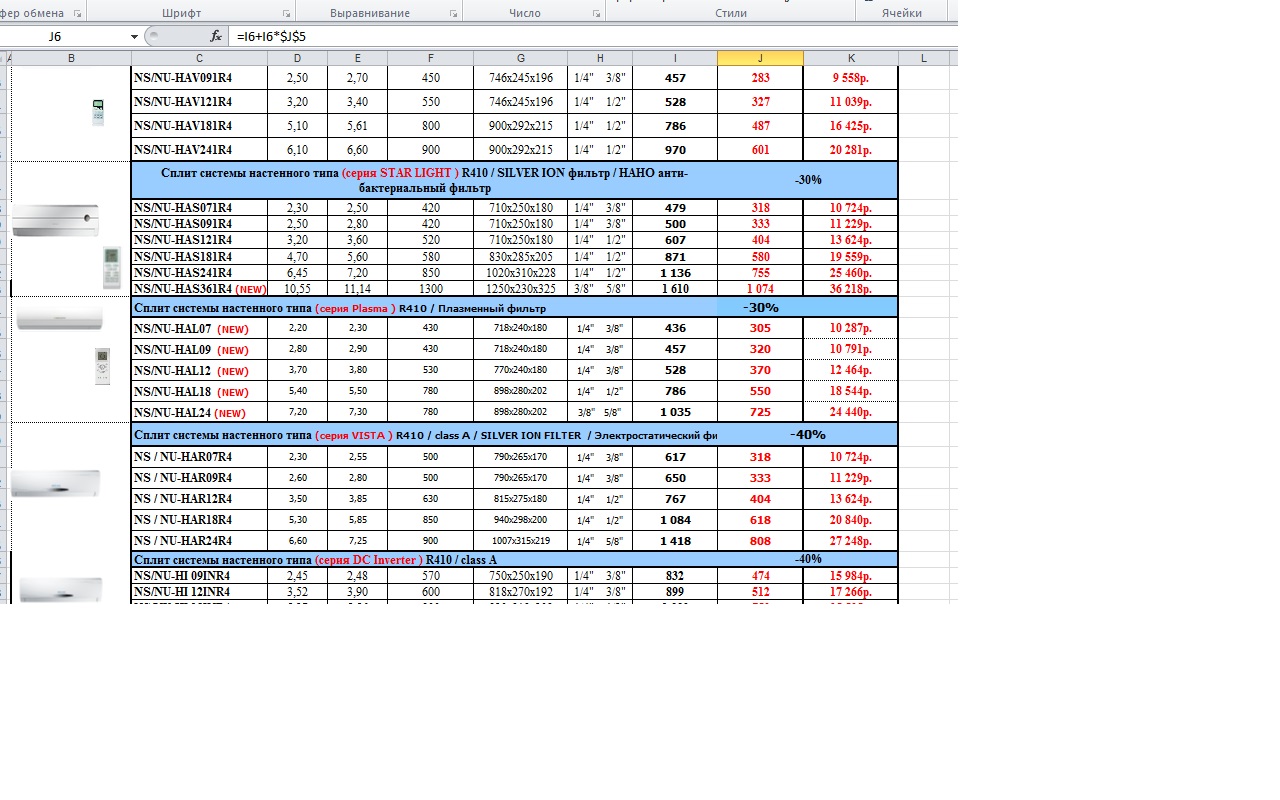The height and width of the screenshot is (800, 1280).
Task: Click cell NS/NU-HI 09INR4
Action: 199,576
